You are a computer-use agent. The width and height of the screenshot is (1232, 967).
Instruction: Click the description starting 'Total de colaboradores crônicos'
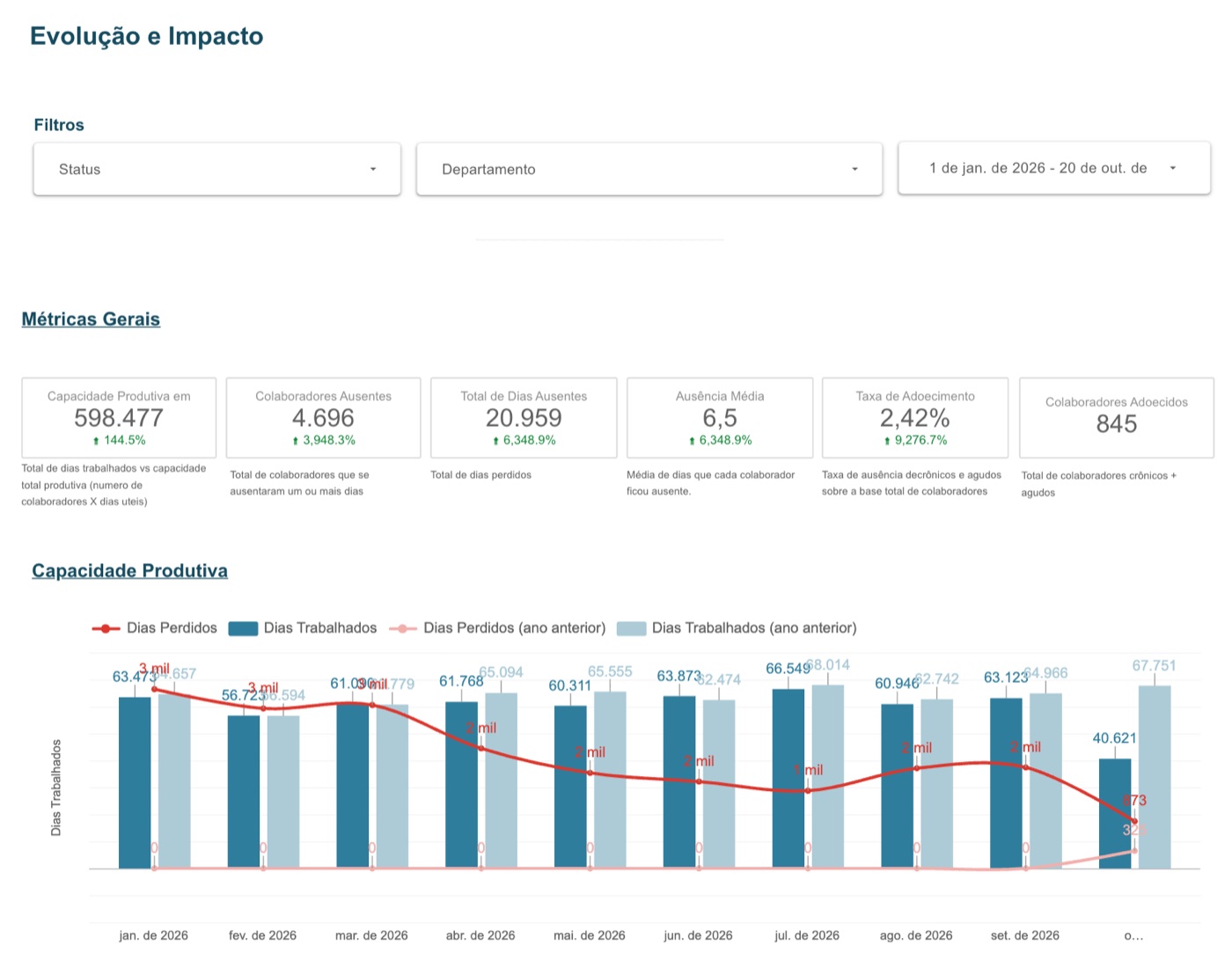[x=1099, y=484]
